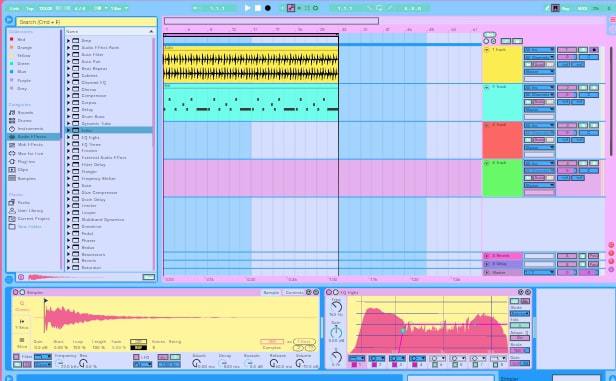Open the Master track output dropdown
616x381 pixels.
tap(539, 272)
